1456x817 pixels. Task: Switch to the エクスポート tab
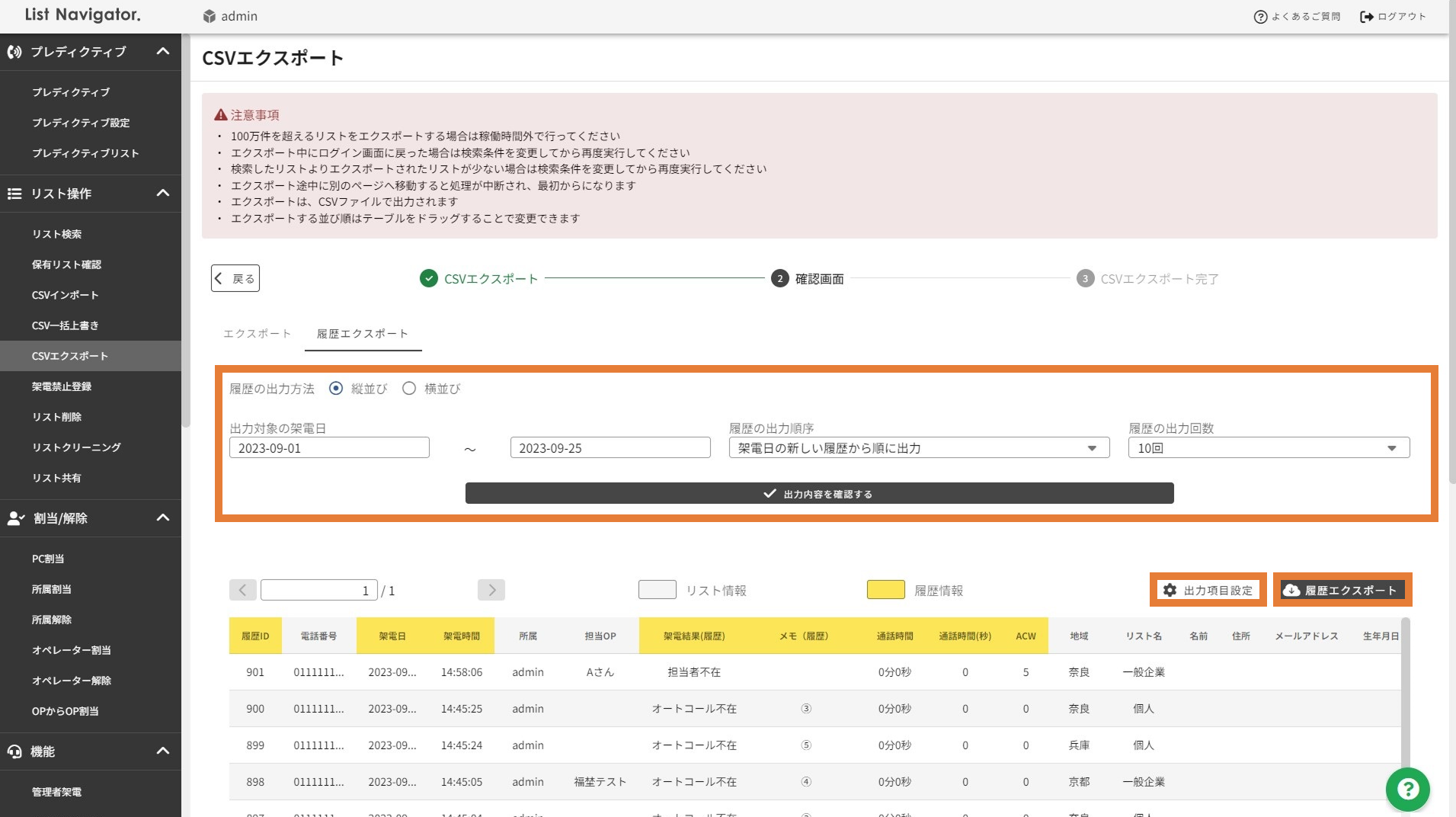[257, 334]
